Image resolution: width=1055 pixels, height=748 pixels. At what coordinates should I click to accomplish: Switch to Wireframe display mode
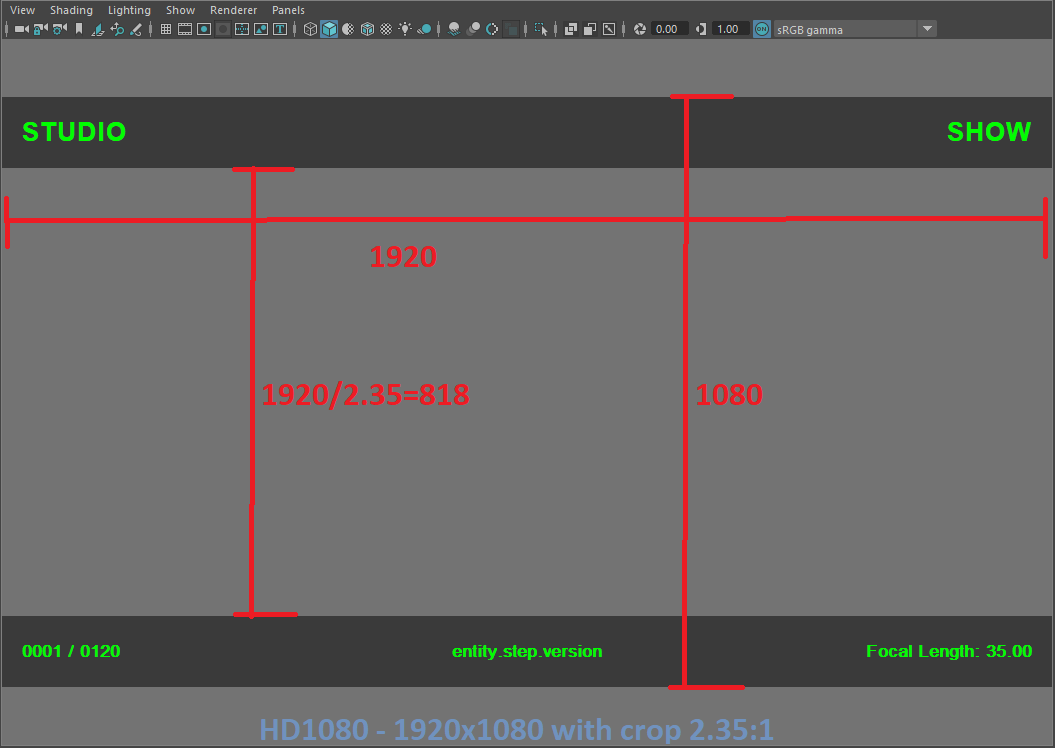coord(310,29)
